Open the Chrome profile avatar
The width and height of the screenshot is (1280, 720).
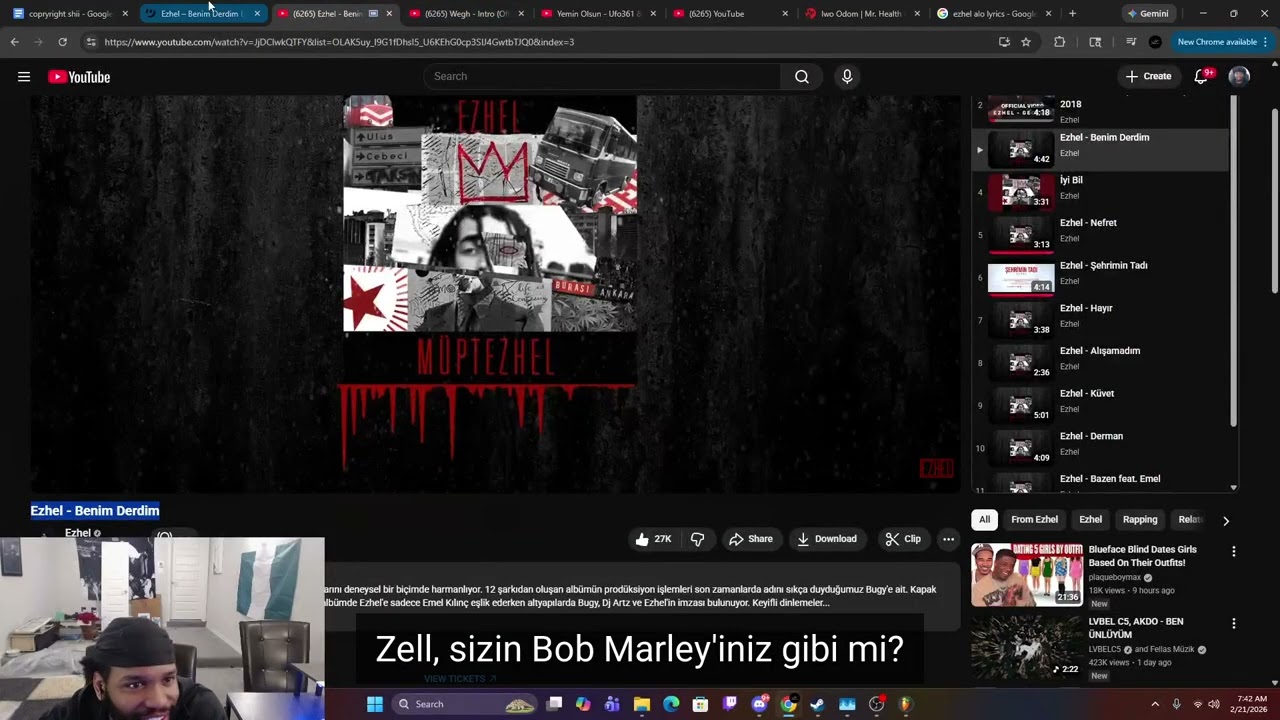1155,42
